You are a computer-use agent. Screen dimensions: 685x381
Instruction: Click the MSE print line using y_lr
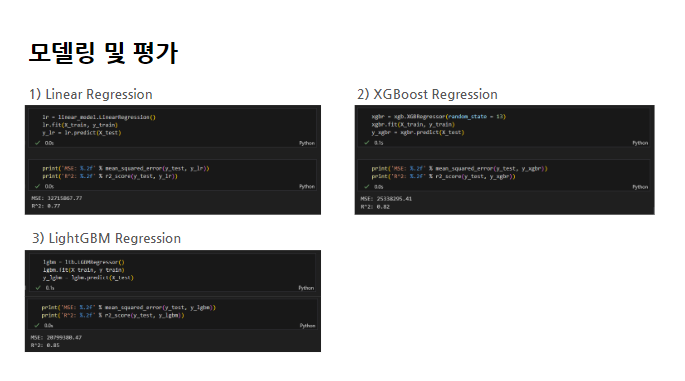pos(126,168)
